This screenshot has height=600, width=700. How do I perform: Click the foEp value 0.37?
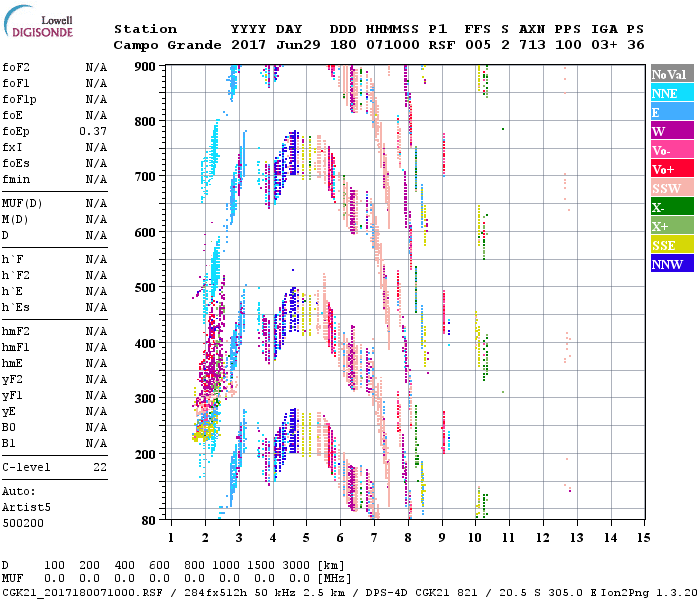tap(93, 131)
